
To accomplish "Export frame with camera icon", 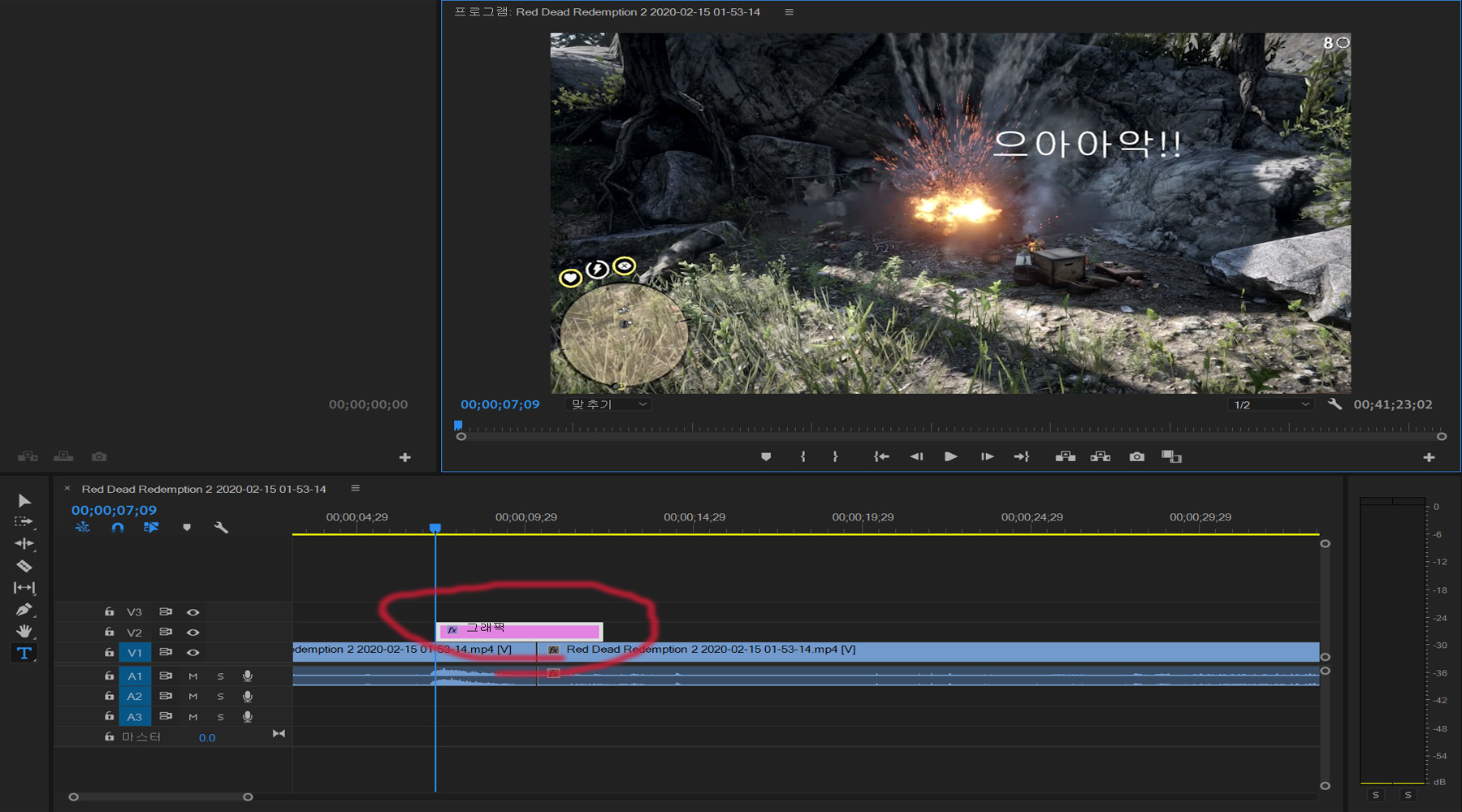I will point(1137,456).
